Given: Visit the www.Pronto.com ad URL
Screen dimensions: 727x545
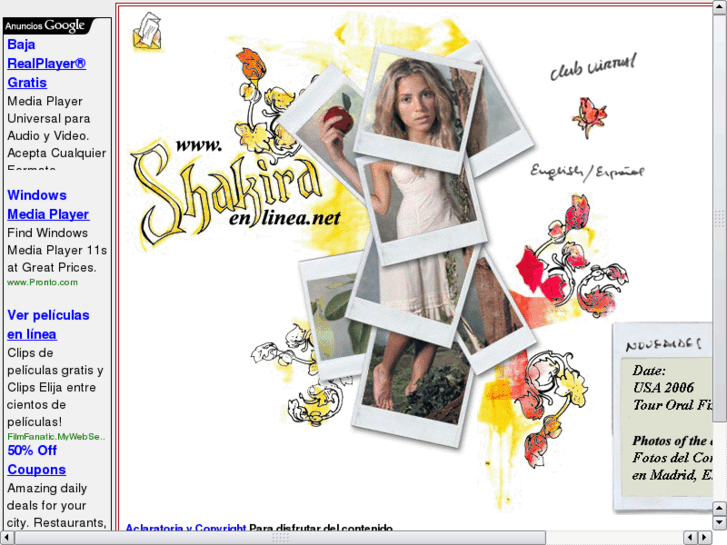Looking at the screenshot, I should 42,282.
